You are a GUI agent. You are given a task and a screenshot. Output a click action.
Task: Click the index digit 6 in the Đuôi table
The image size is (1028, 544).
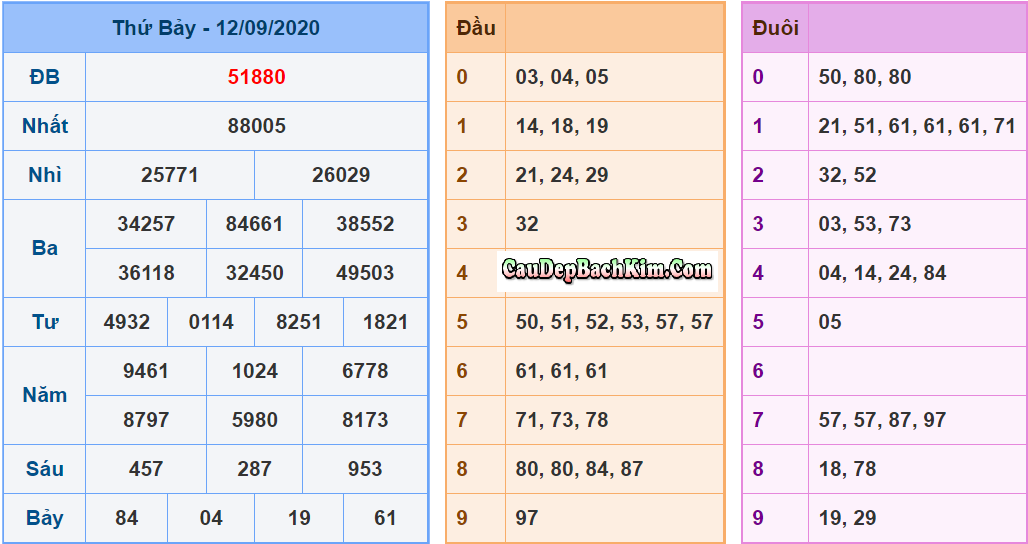[x=758, y=371]
